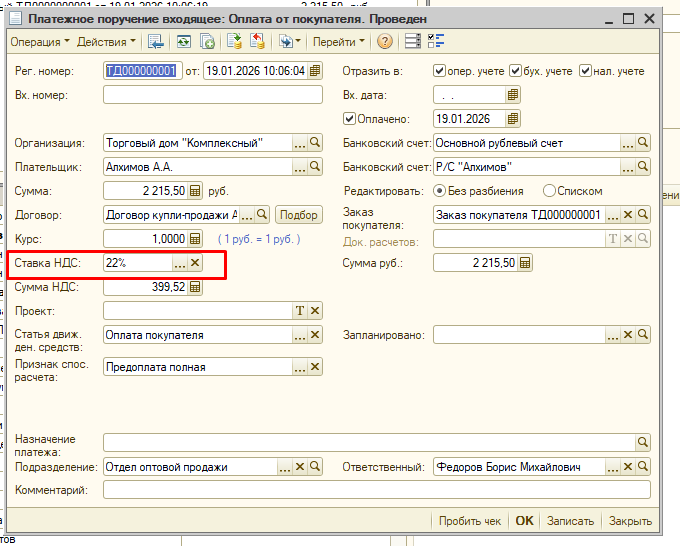
Task: Open selection list for Статья движ. ден. средств
Action: (x=300, y=335)
